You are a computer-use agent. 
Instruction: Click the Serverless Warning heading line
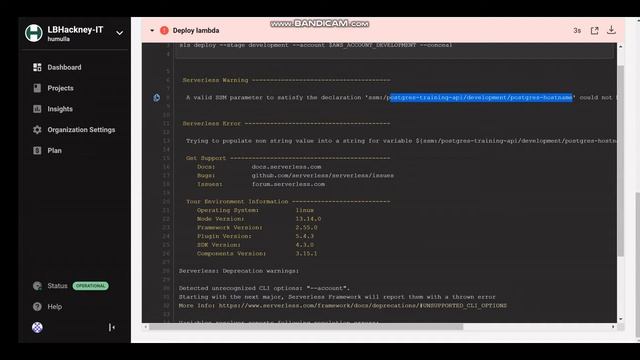[x=286, y=80]
